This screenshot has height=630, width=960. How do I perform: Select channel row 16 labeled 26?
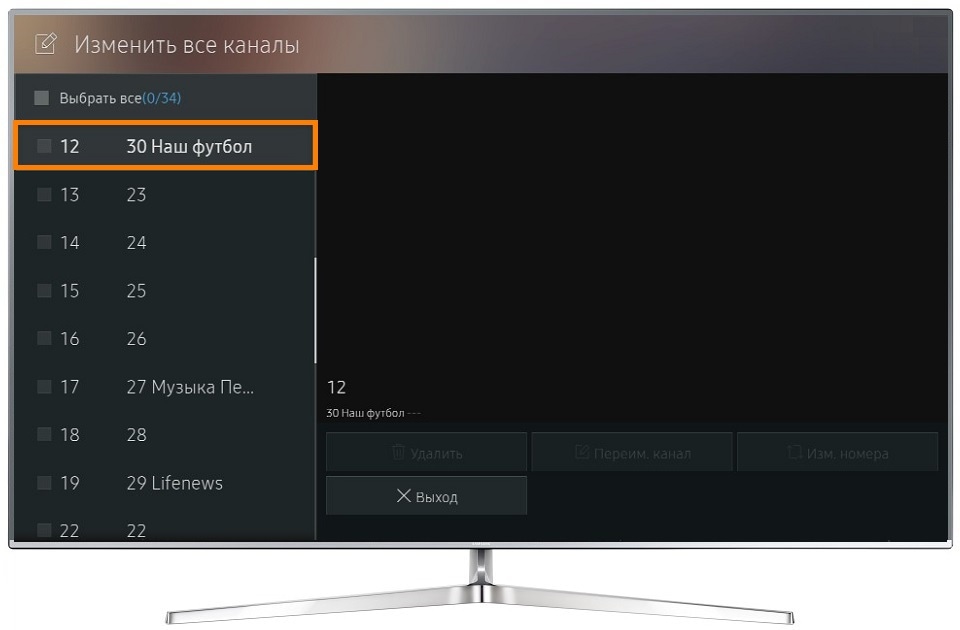(x=165, y=338)
